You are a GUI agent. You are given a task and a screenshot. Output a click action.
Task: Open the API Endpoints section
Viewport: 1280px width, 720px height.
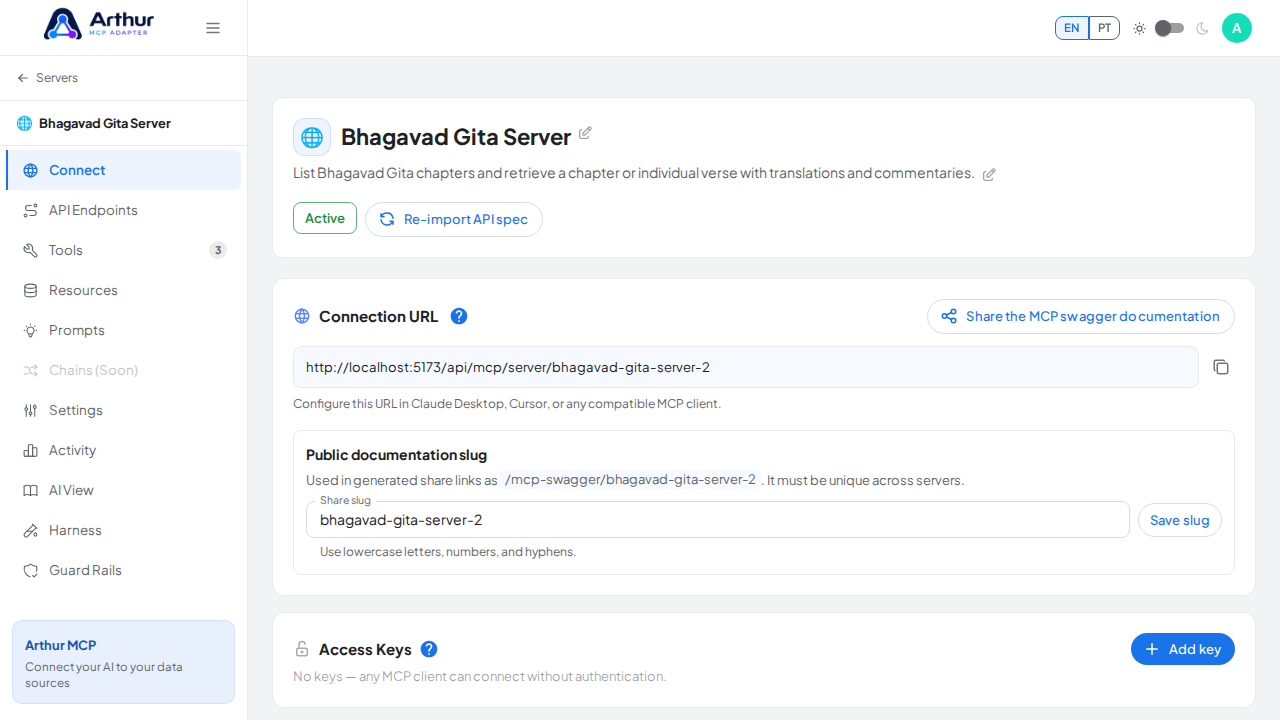(x=124, y=210)
